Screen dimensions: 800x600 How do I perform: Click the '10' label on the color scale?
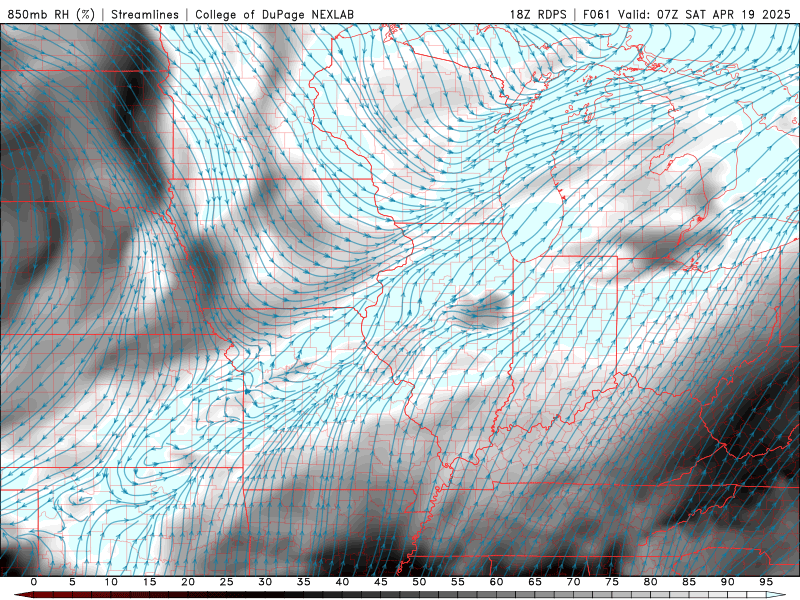tap(111, 582)
